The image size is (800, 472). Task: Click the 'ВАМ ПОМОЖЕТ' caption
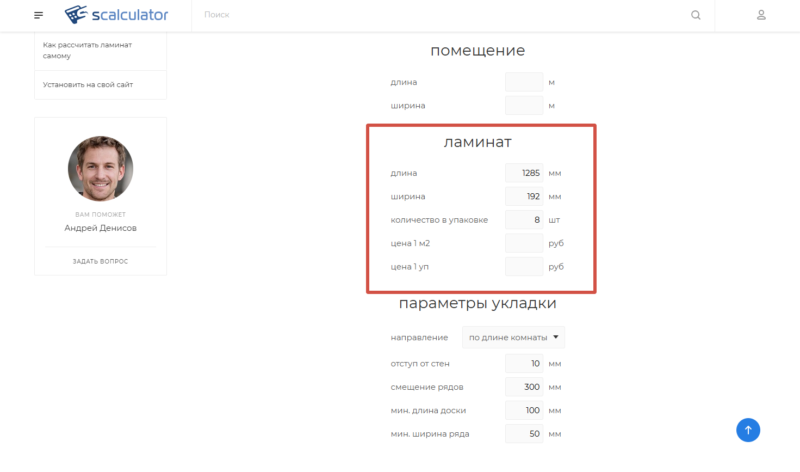pyautogui.click(x=101, y=214)
